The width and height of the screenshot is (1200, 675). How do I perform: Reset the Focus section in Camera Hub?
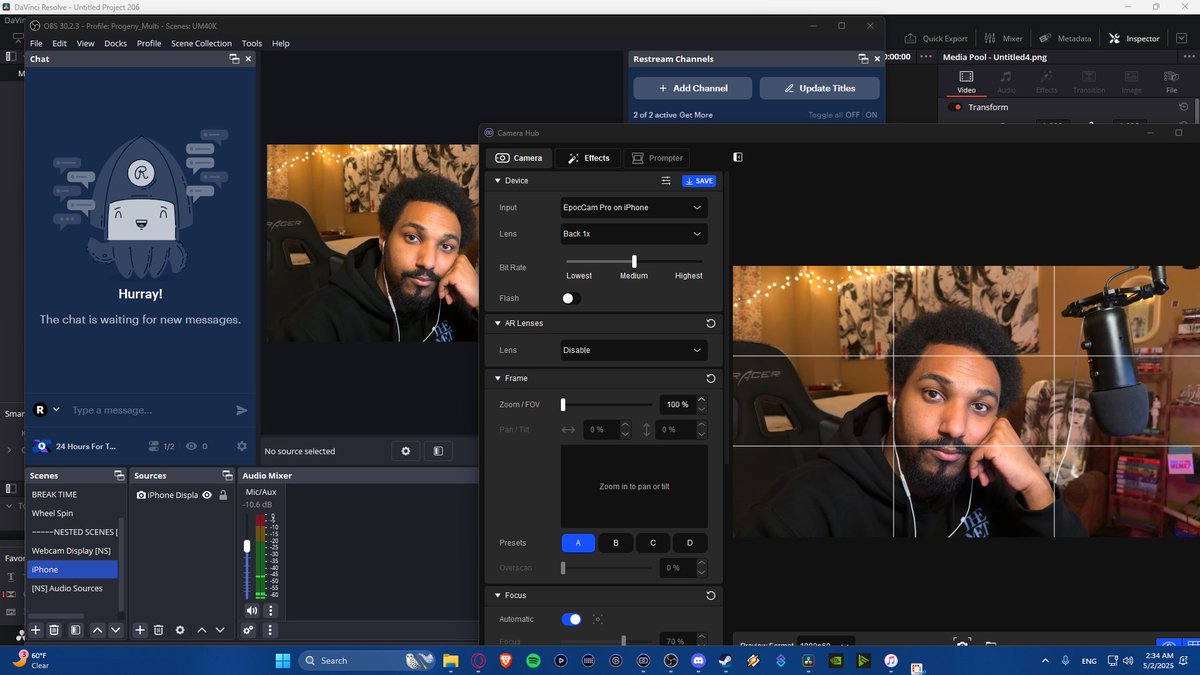[710, 595]
